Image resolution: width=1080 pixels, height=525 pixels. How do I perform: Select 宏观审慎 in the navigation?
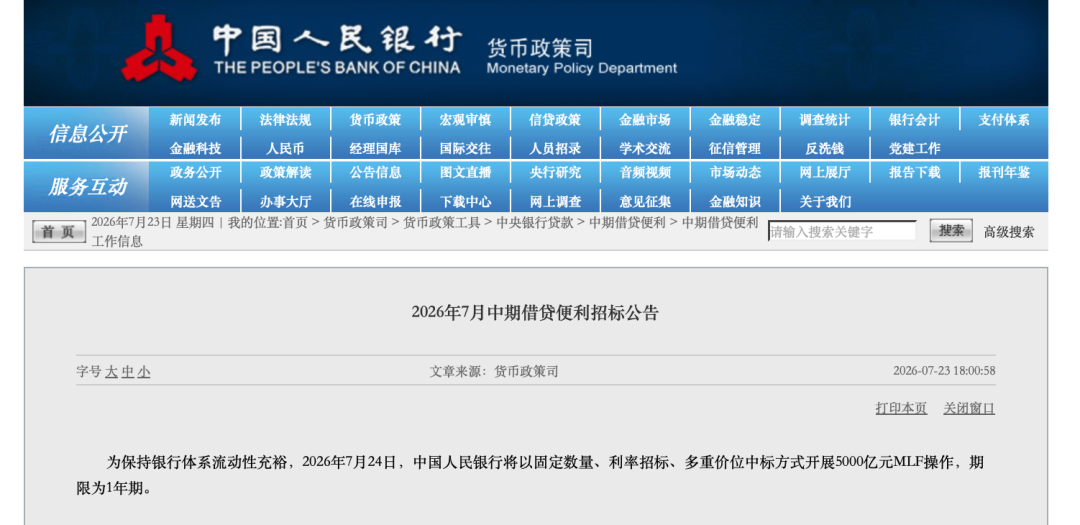click(466, 120)
